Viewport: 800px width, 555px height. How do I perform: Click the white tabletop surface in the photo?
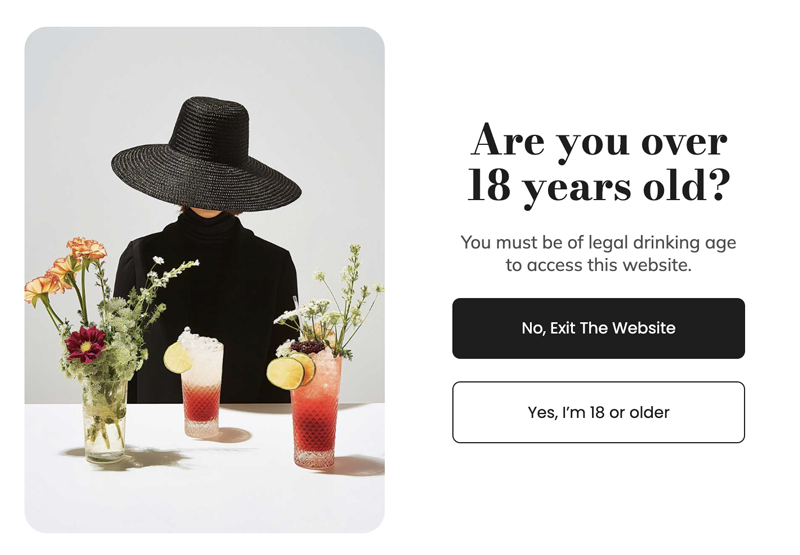tap(204, 490)
